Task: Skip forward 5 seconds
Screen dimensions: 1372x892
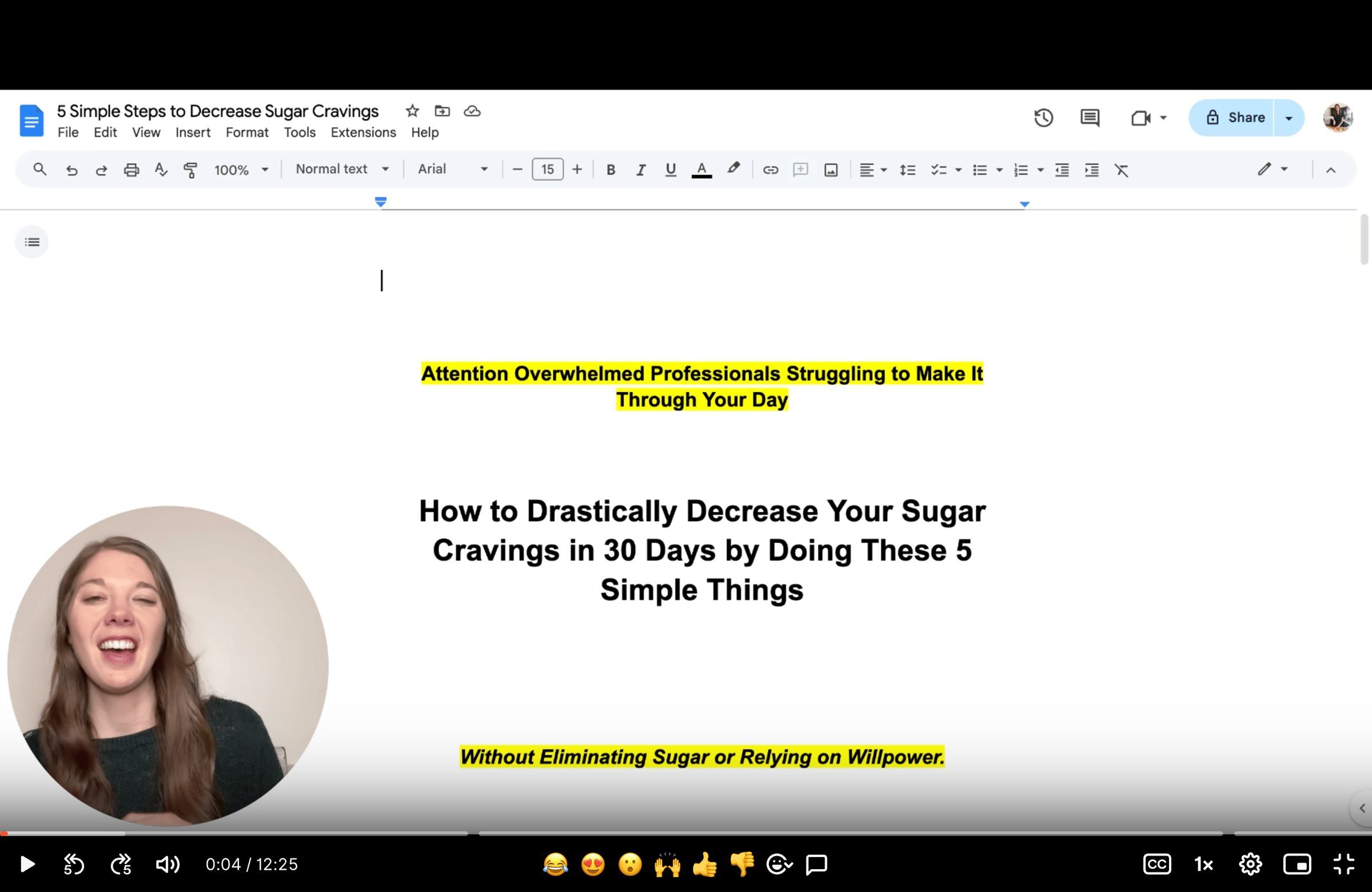Action: 121,865
